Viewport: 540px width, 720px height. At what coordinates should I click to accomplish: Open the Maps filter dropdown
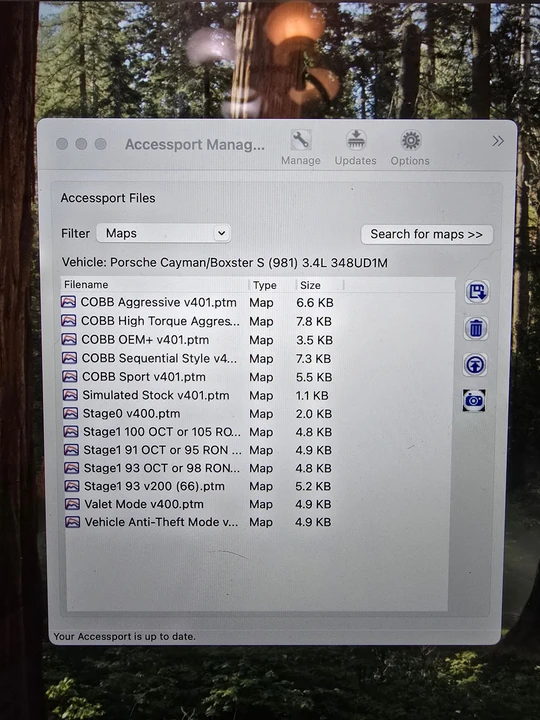[x=163, y=233]
